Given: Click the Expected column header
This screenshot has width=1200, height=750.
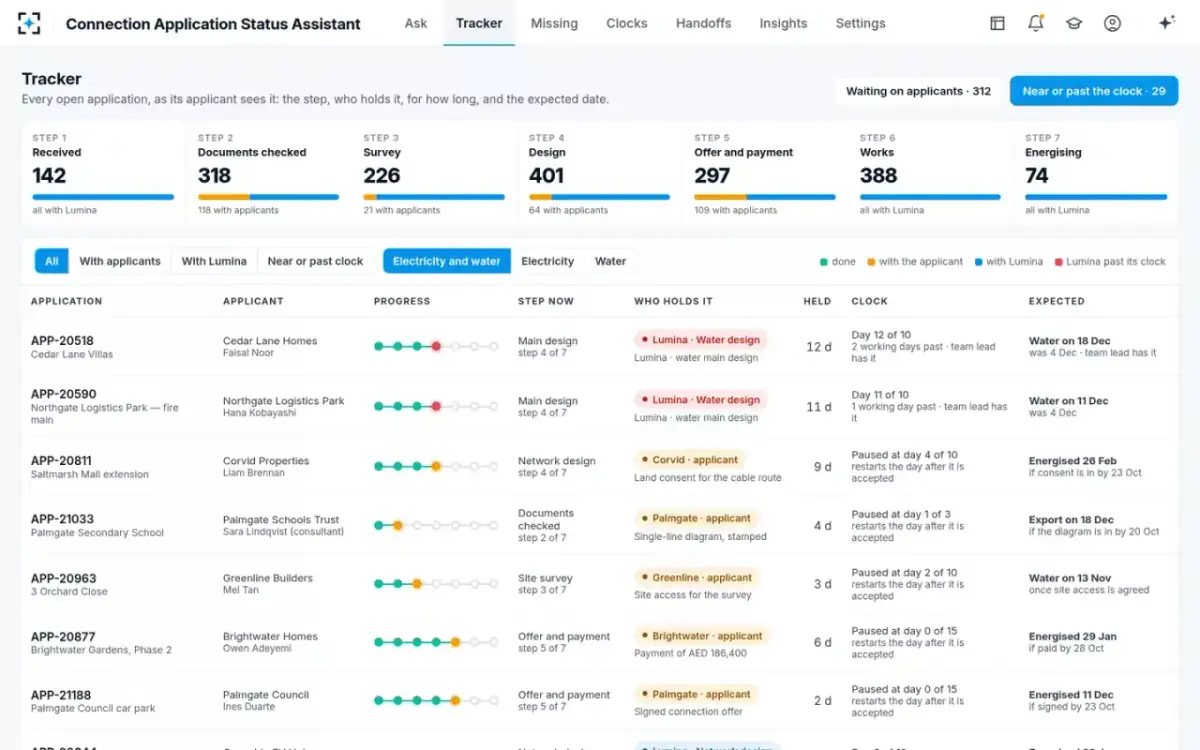Looking at the screenshot, I should [1057, 301].
